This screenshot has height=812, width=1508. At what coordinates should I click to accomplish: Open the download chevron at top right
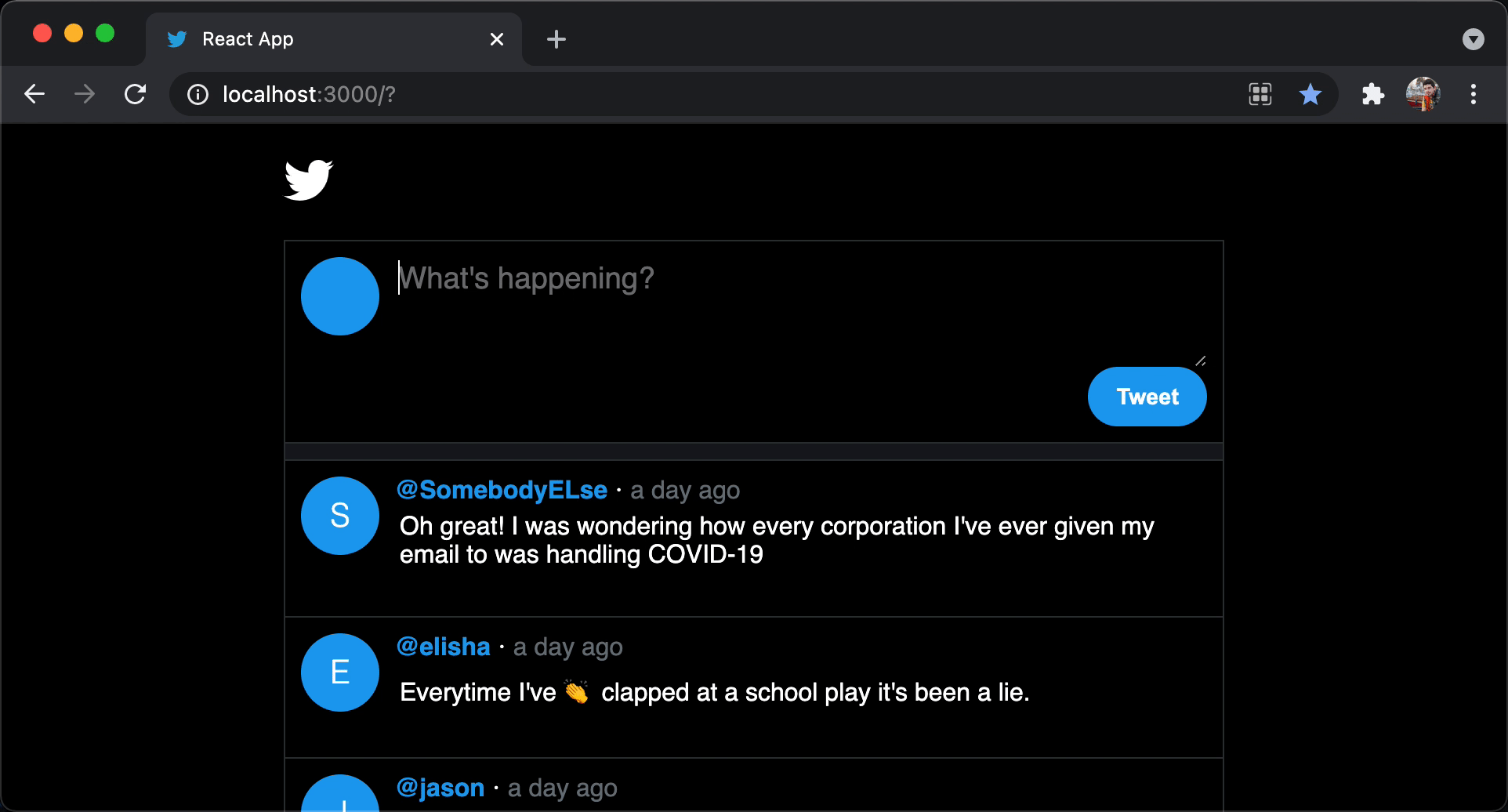[1473, 39]
